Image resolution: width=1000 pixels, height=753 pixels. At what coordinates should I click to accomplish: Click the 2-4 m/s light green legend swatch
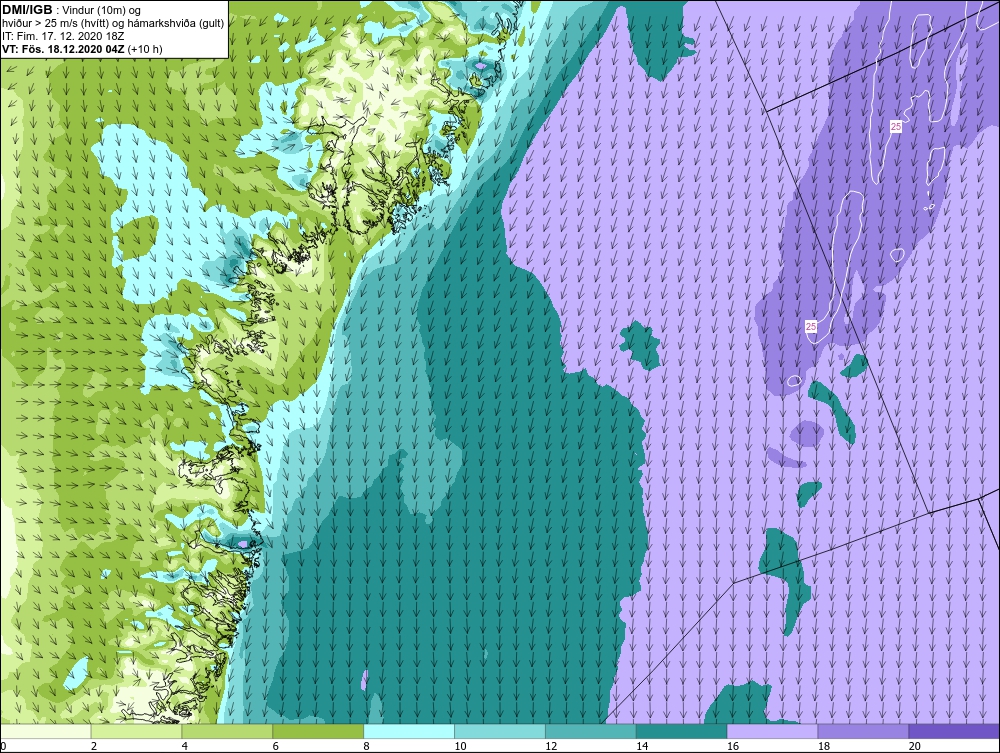tap(136, 731)
